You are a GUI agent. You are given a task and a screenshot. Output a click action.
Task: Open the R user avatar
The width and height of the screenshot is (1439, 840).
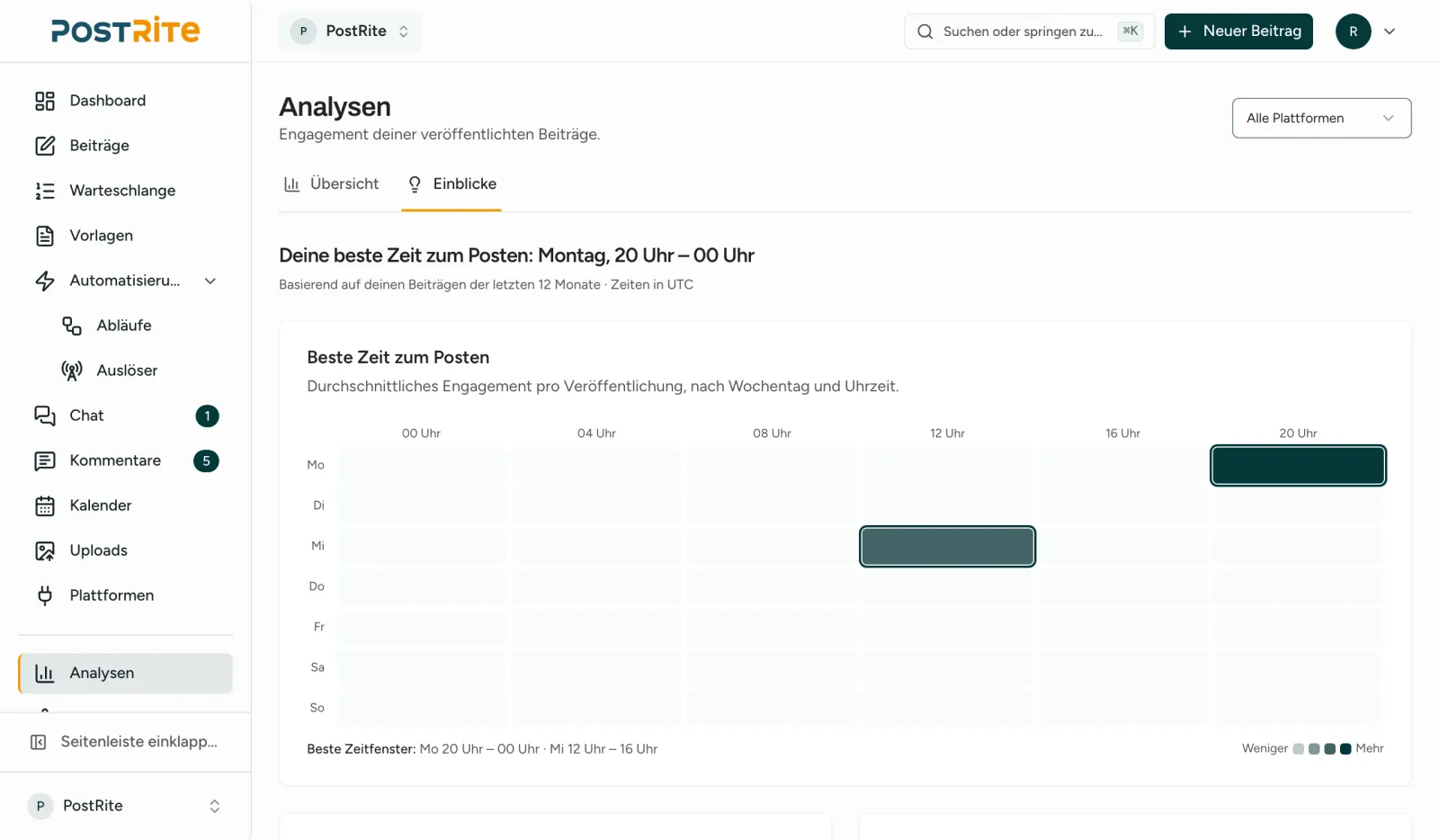pos(1353,31)
